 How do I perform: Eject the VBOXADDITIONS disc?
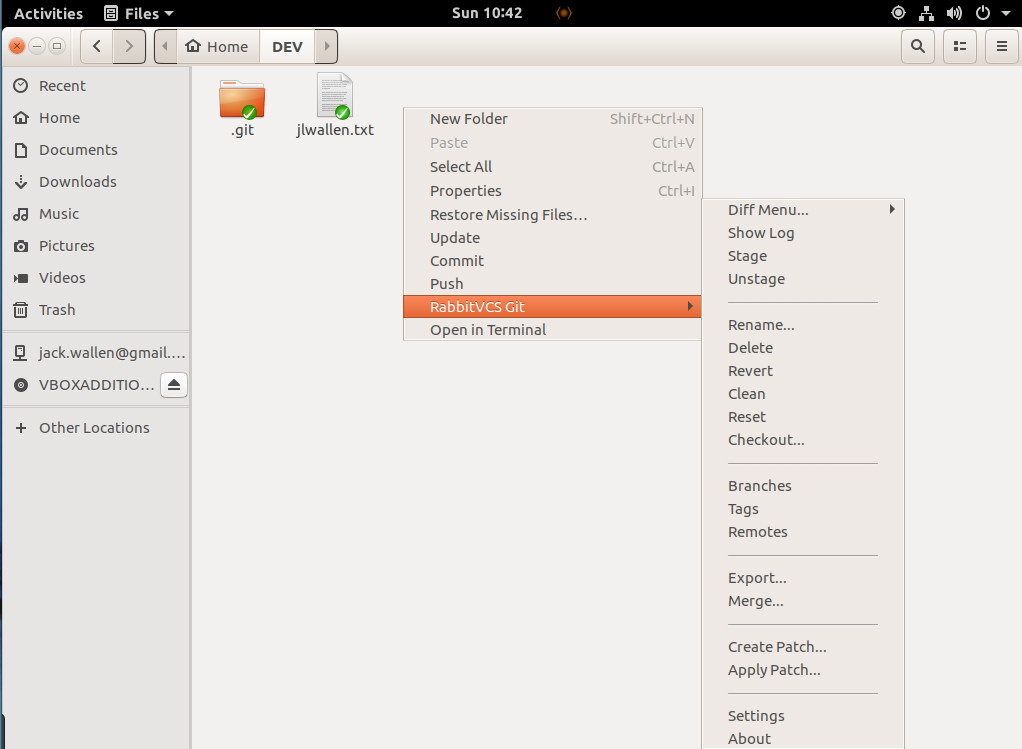(173, 385)
